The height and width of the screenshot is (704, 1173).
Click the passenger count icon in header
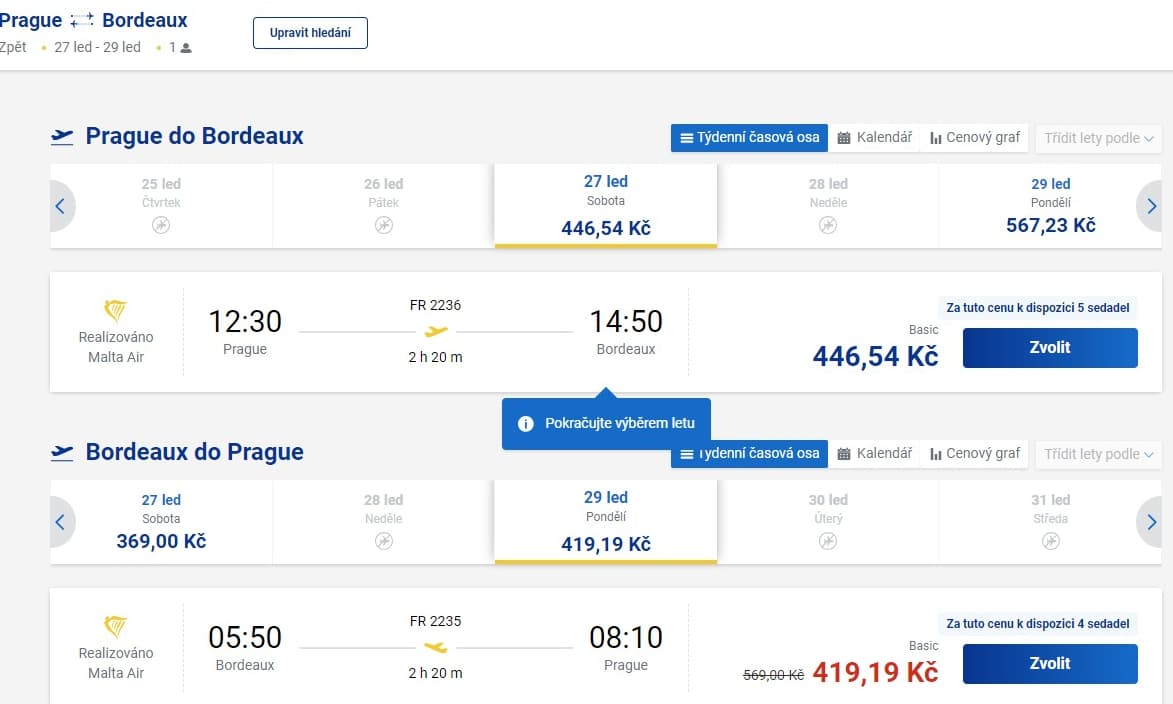click(186, 48)
